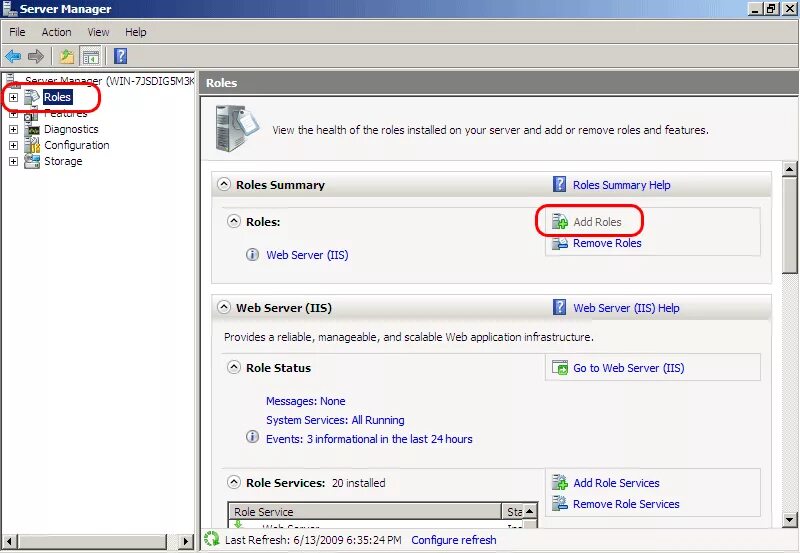Click the Messages: None link
800x553 pixels.
click(306, 401)
